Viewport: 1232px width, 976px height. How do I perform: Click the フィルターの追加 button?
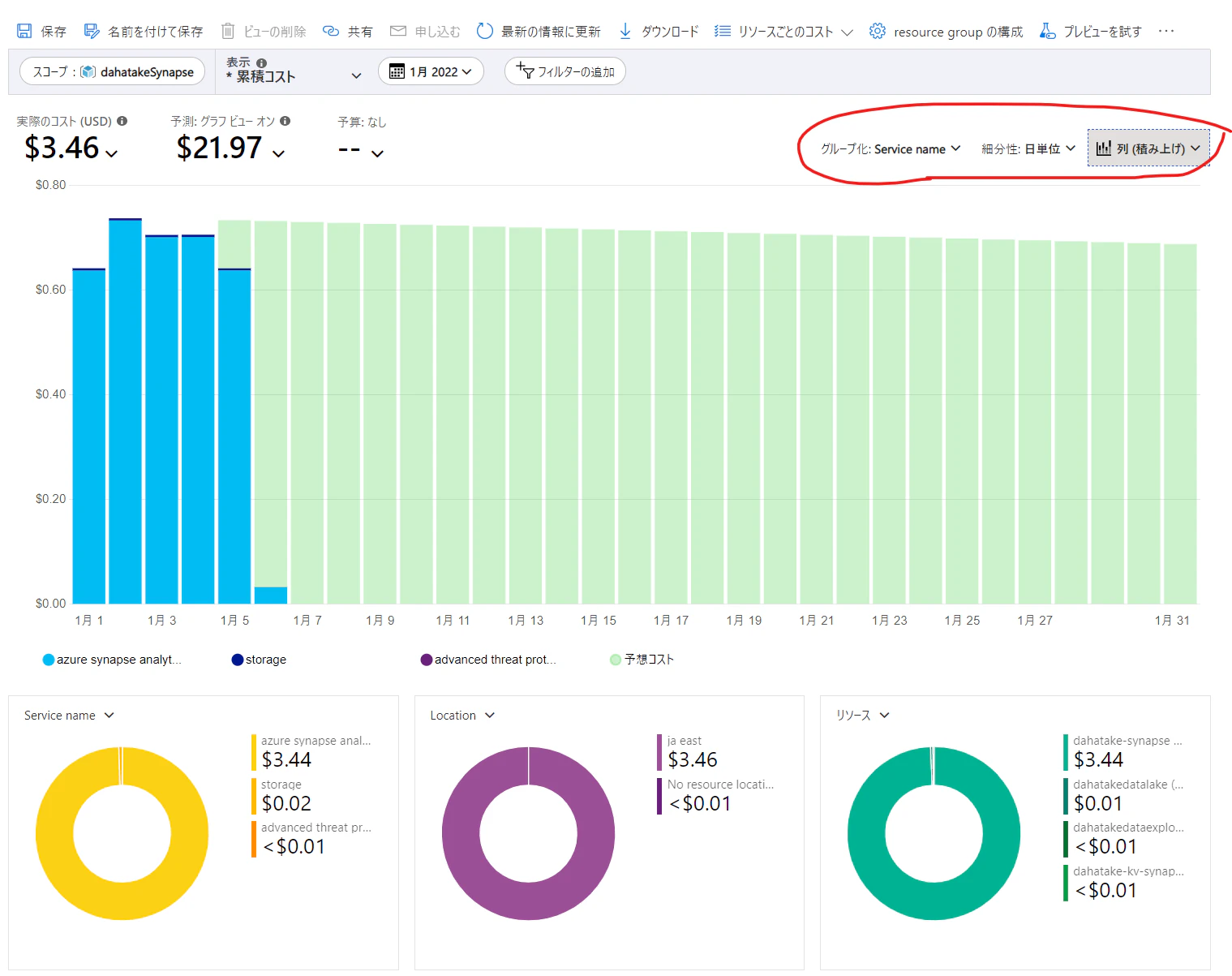[565, 71]
